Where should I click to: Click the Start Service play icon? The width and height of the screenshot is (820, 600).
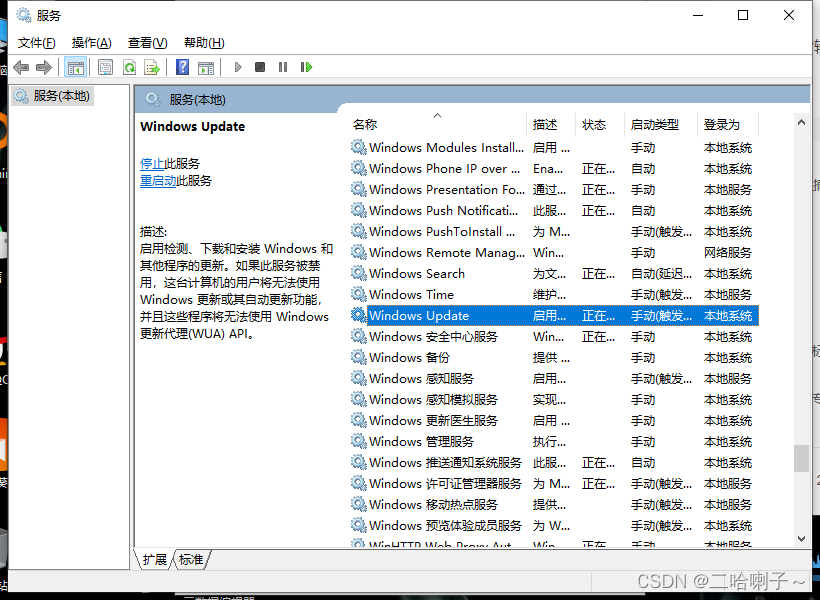(x=238, y=67)
